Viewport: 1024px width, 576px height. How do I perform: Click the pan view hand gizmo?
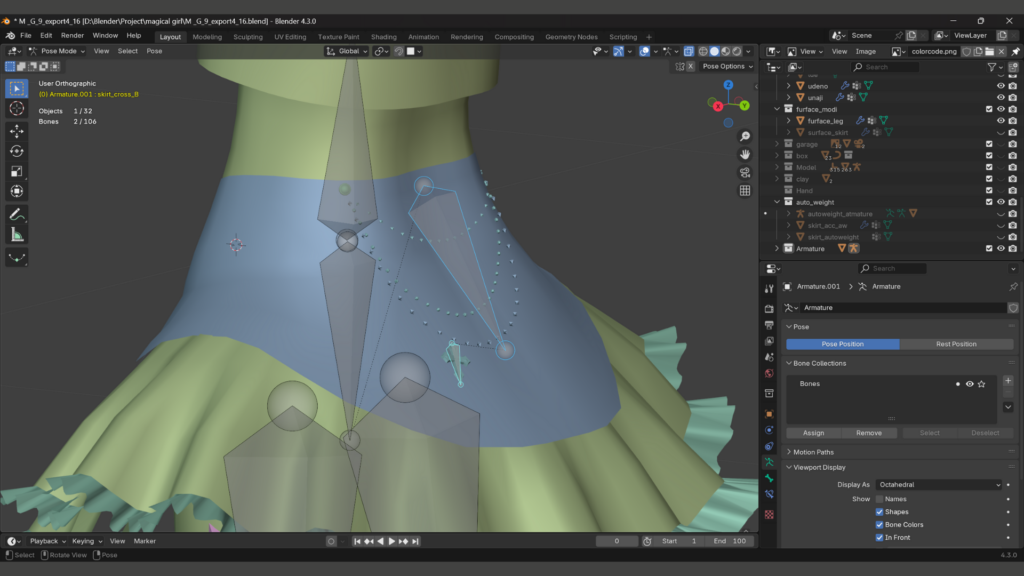[745, 154]
